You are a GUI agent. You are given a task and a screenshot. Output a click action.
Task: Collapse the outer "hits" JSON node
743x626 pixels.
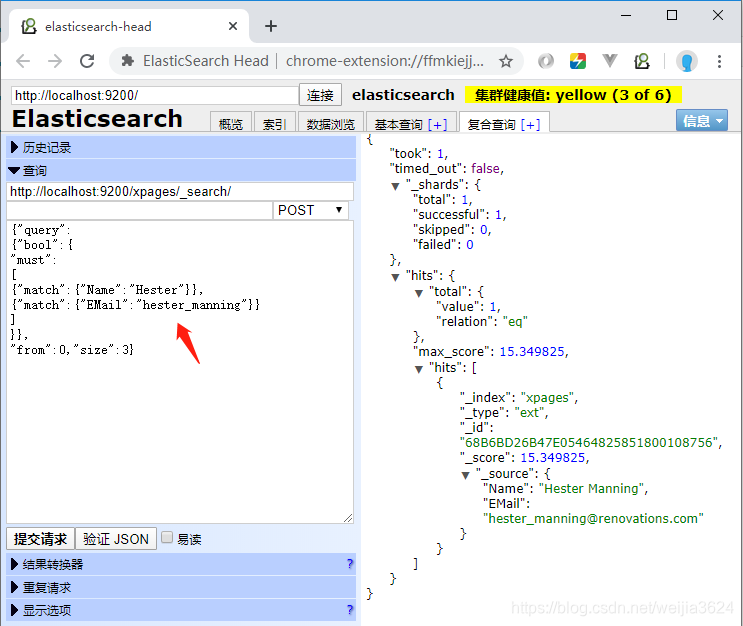point(395,277)
